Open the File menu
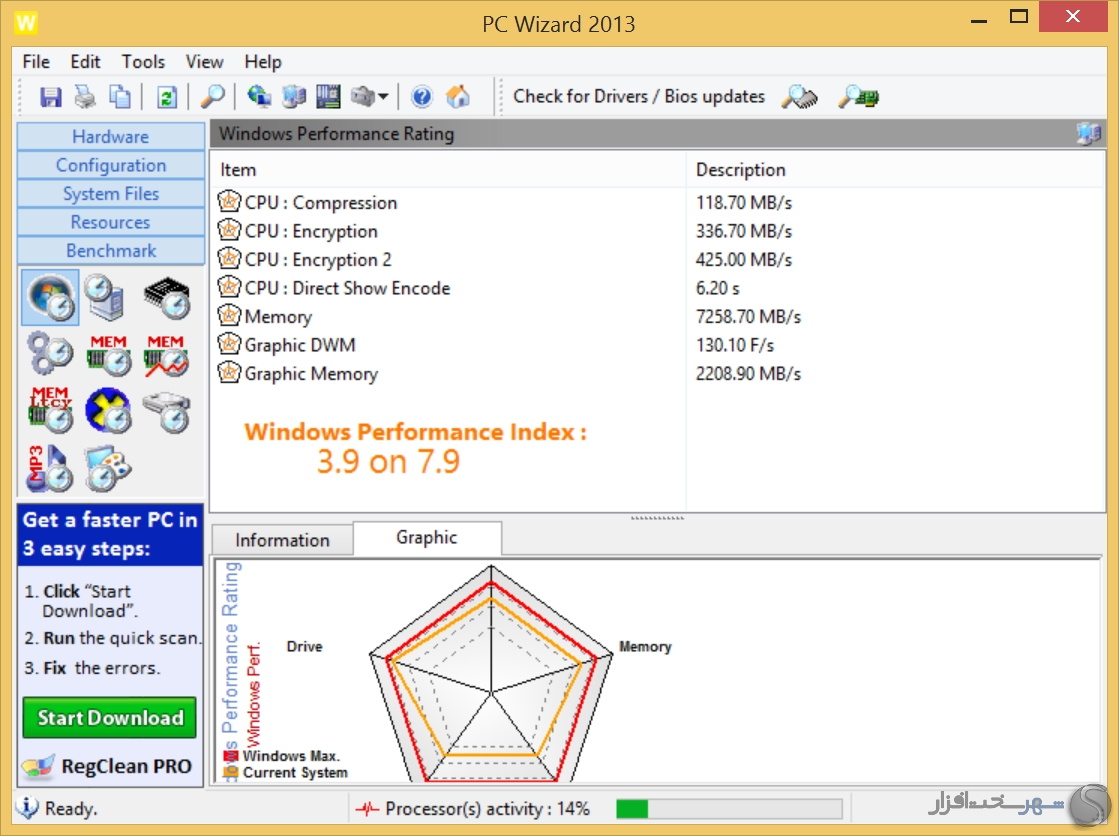 click(36, 62)
